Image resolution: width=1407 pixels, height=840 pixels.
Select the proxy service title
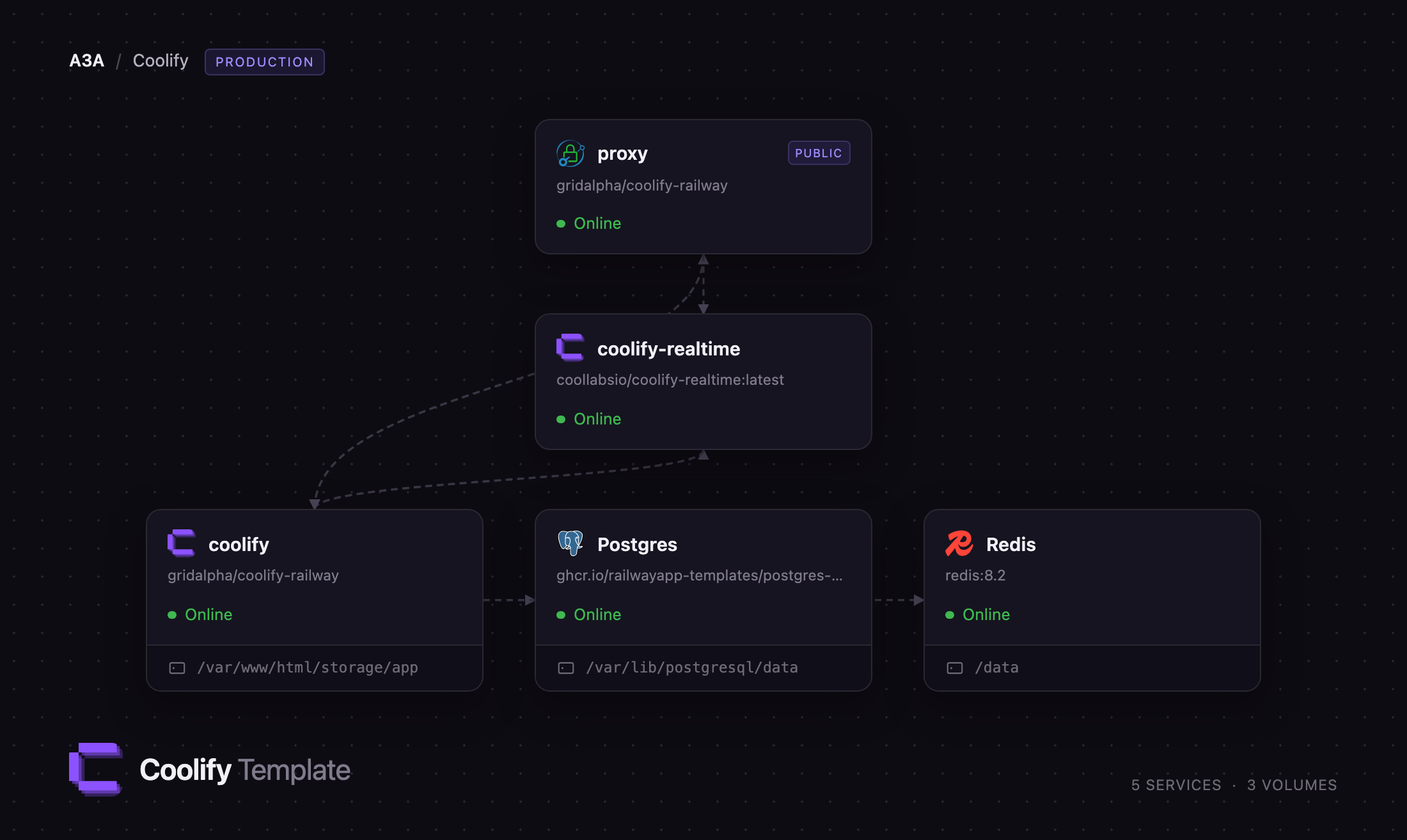pyautogui.click(x=622, y=154)
